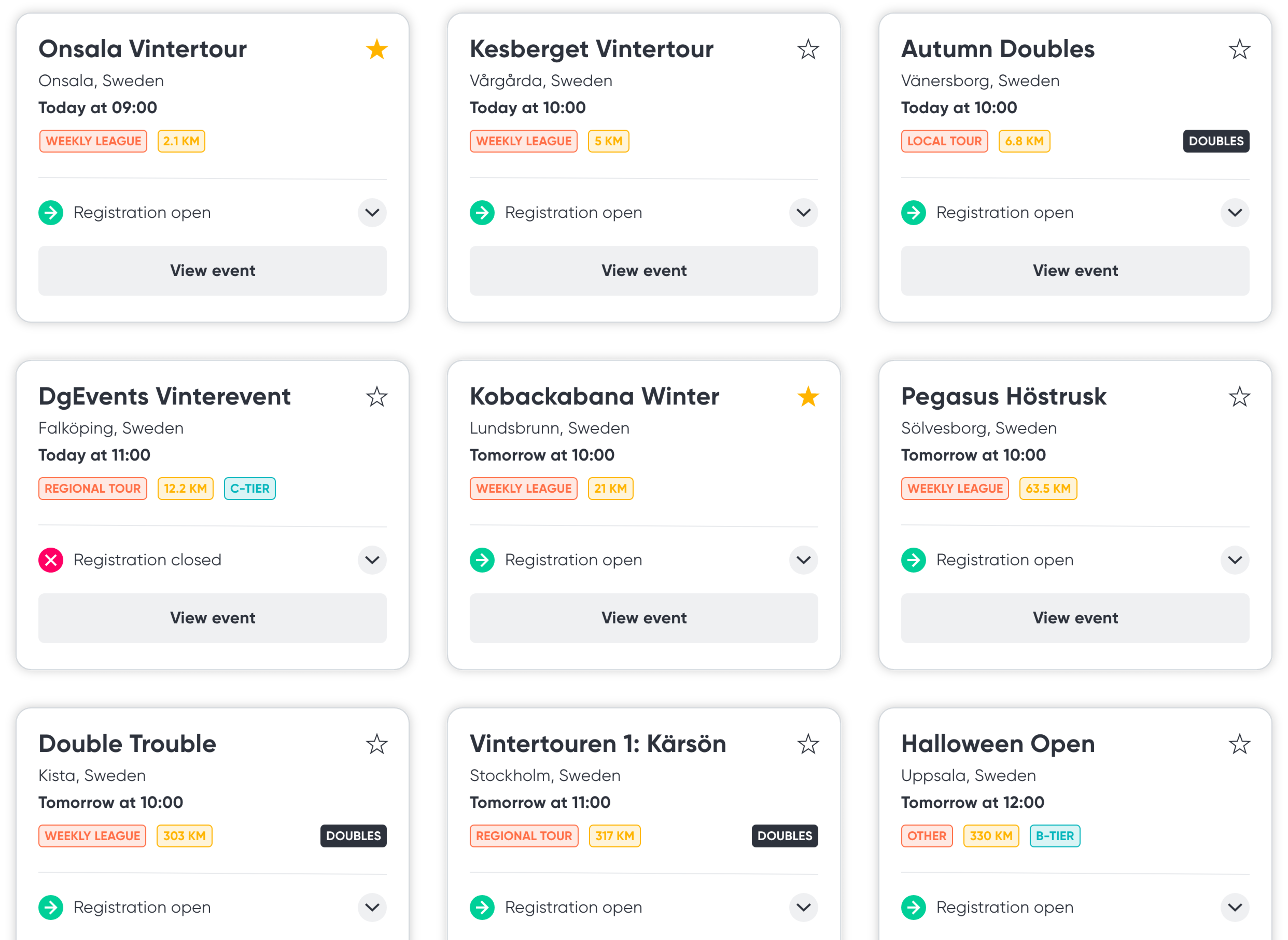Click the C-Tier tag on DgEvents Vinterevent
1288x940 pixels.
coord(250,489)
